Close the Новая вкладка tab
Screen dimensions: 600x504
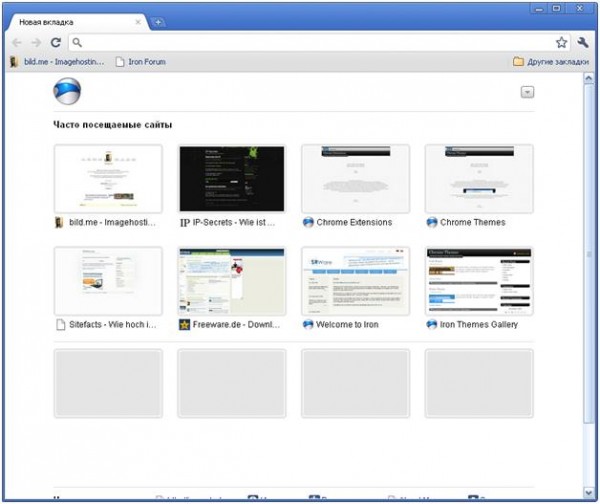pyautogui.click(x=138, y=22)
